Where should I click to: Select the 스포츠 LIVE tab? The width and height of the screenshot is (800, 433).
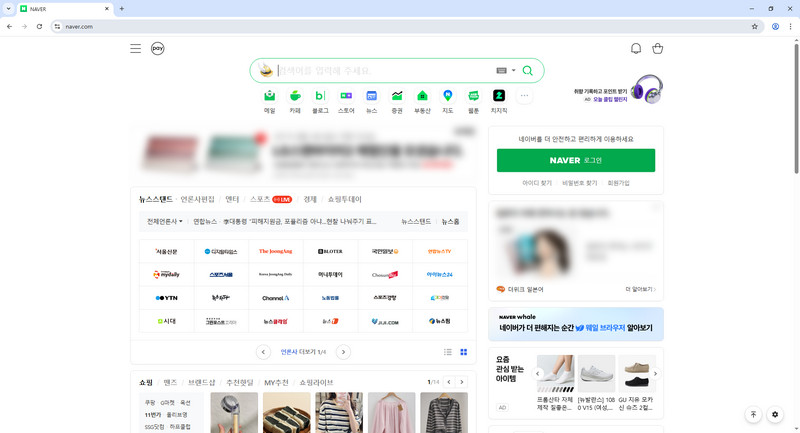point(271,199)
